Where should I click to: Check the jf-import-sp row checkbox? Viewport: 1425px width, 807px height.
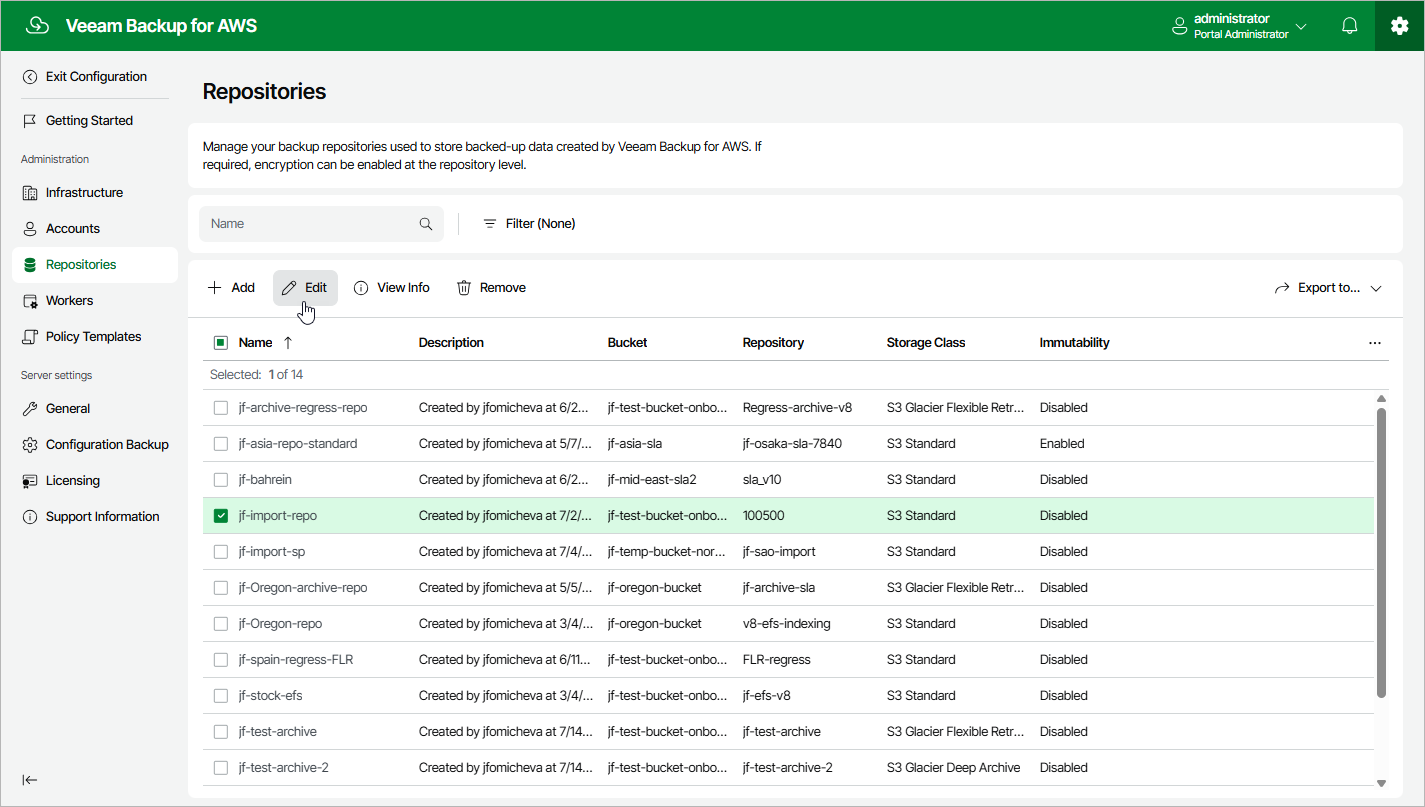coord(221,552)
